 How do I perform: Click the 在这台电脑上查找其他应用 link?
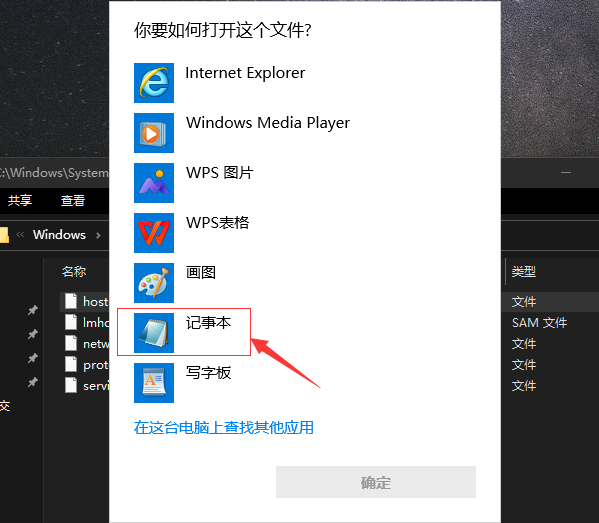click(x=223, y=427)
